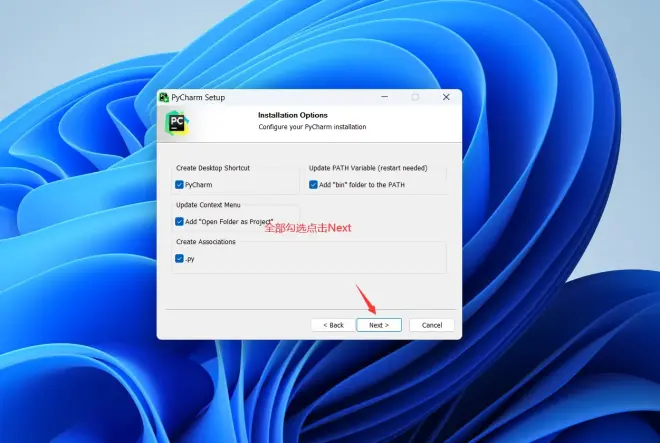Toggle the .py association checkbox

point(179,259)
